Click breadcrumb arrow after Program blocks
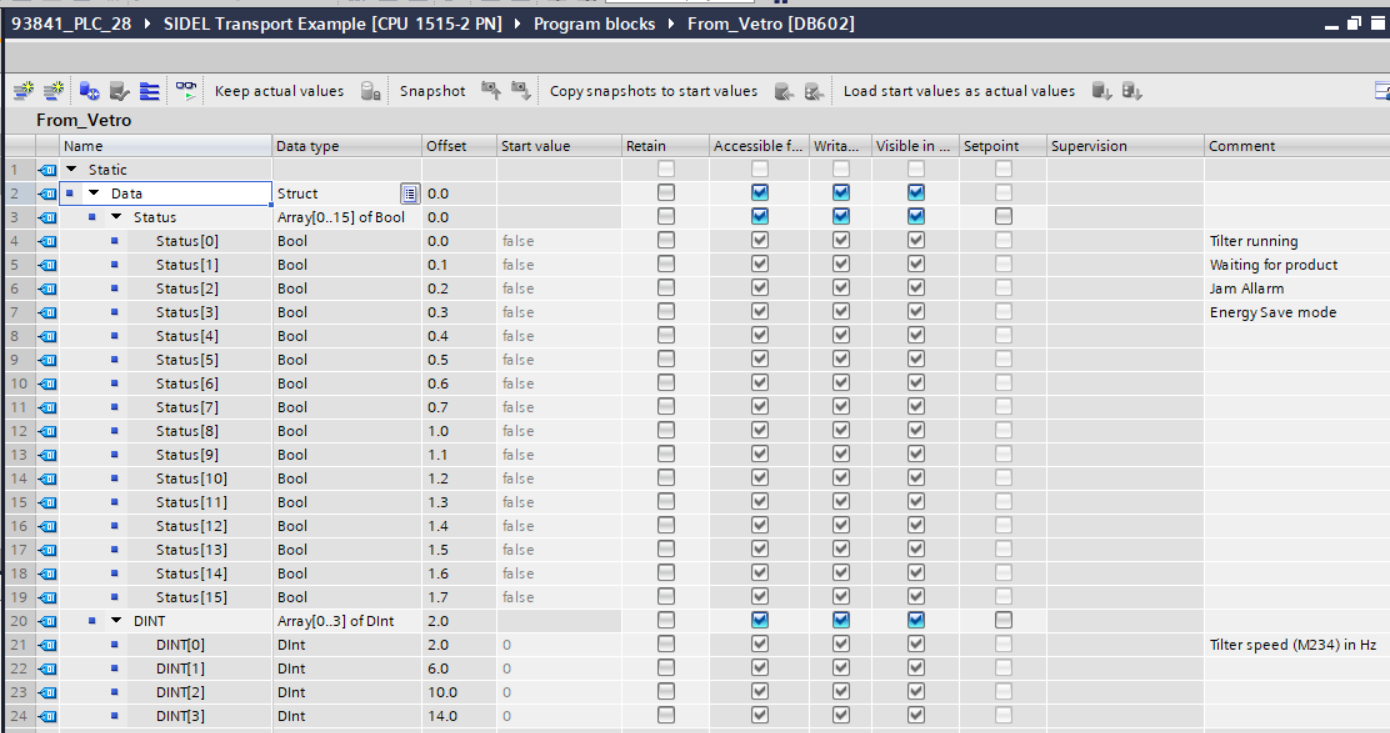 coord(674,23)
